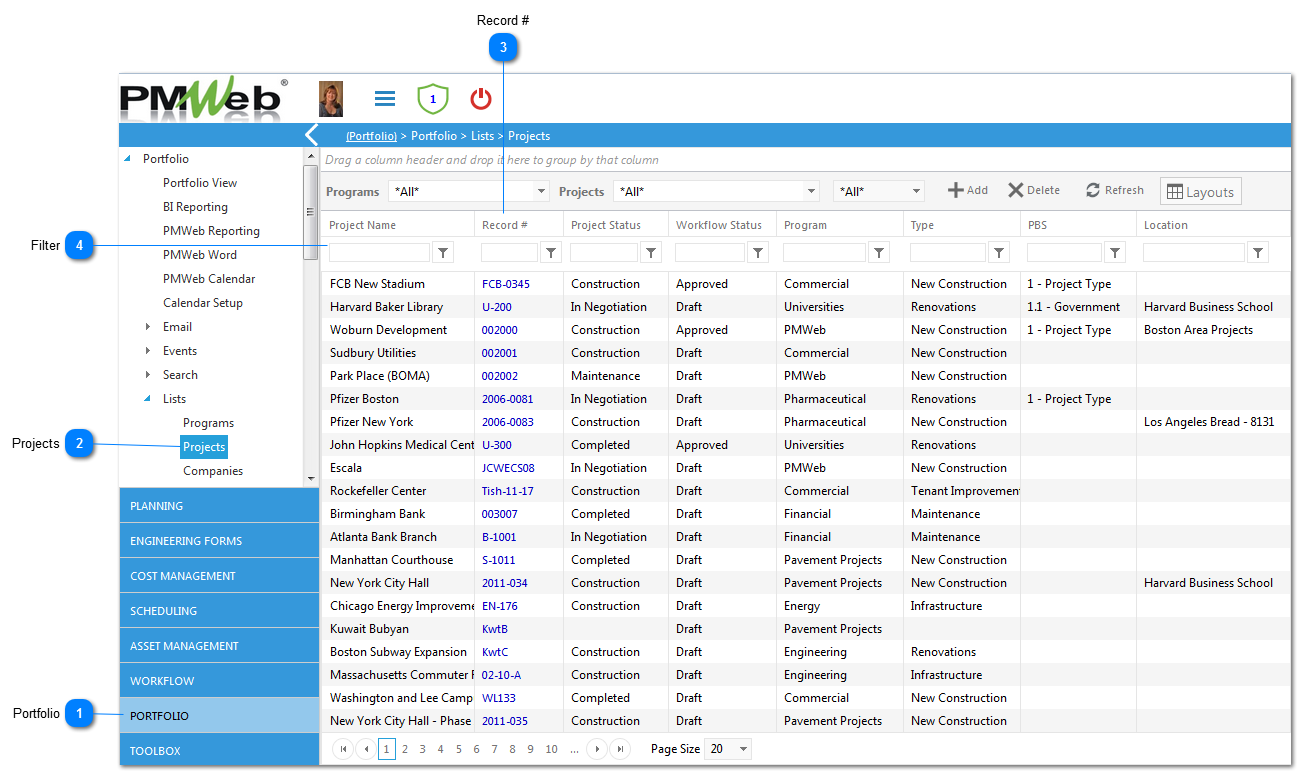Image resolution: width=1300 pixels, height=774 pixels.
Task: Open the hamburger menu icon
Action: click(x=385, y=98)
